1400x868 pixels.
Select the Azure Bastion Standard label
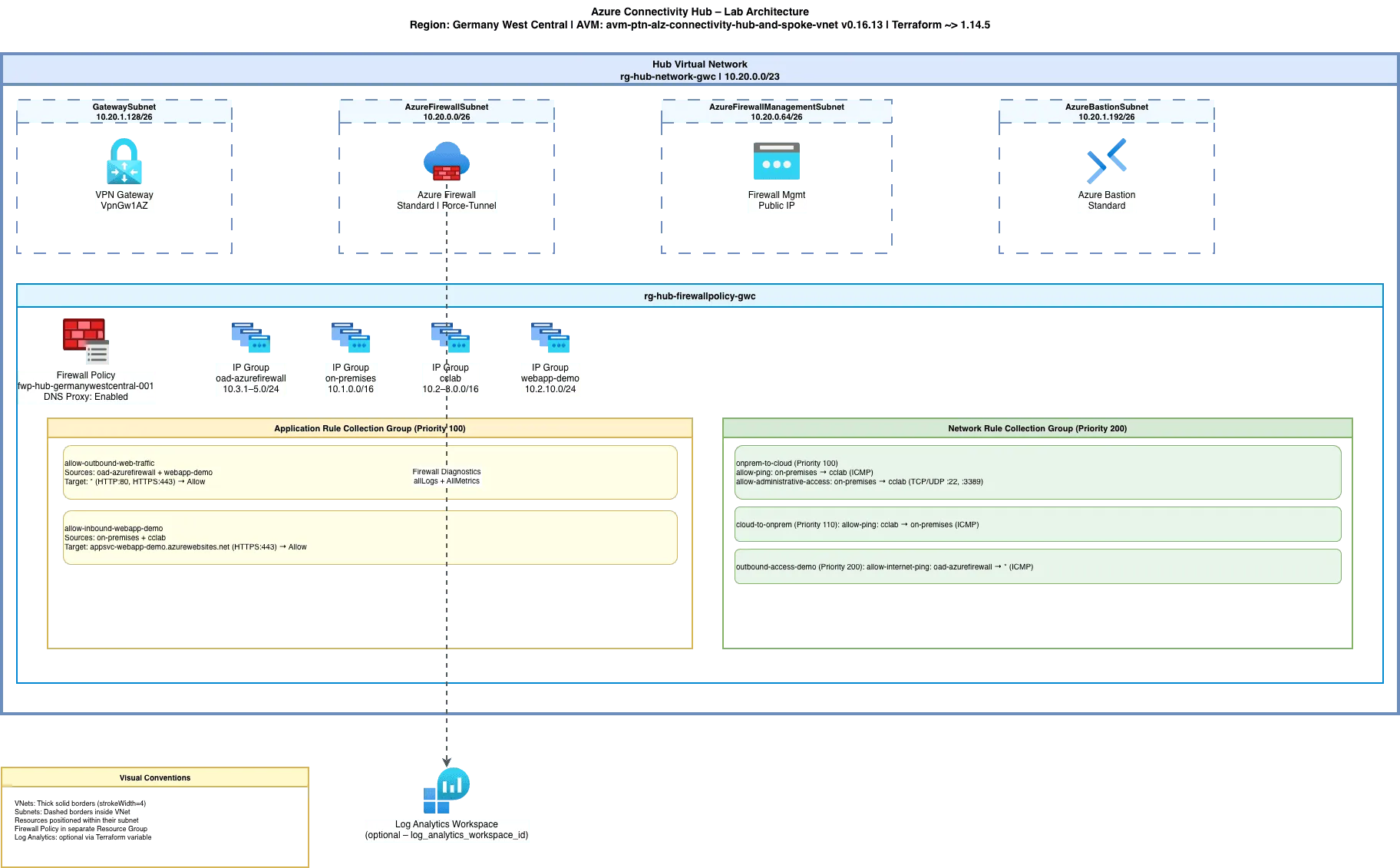tap(1107, 200)
